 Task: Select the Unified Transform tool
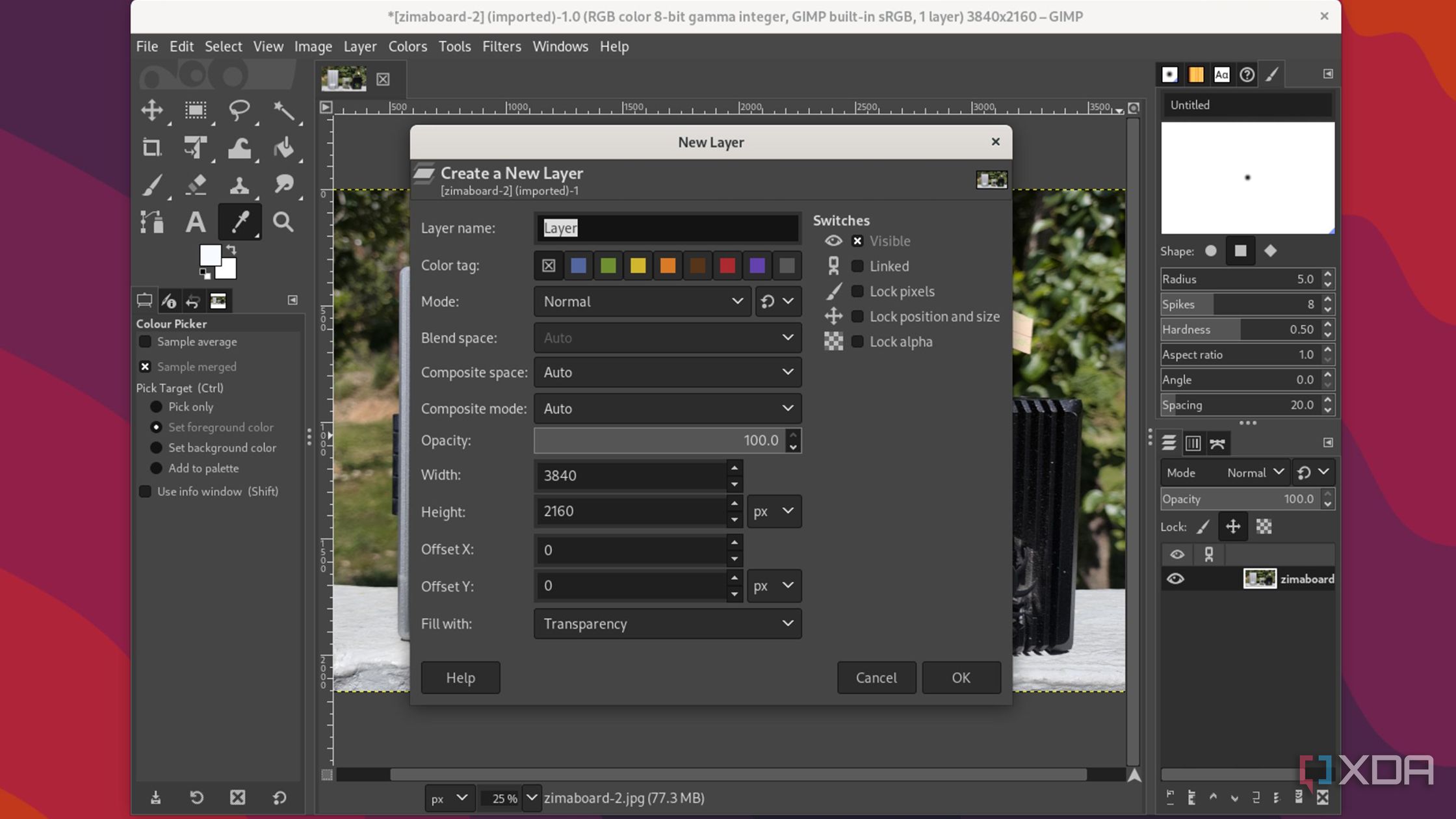pos(196,148)
